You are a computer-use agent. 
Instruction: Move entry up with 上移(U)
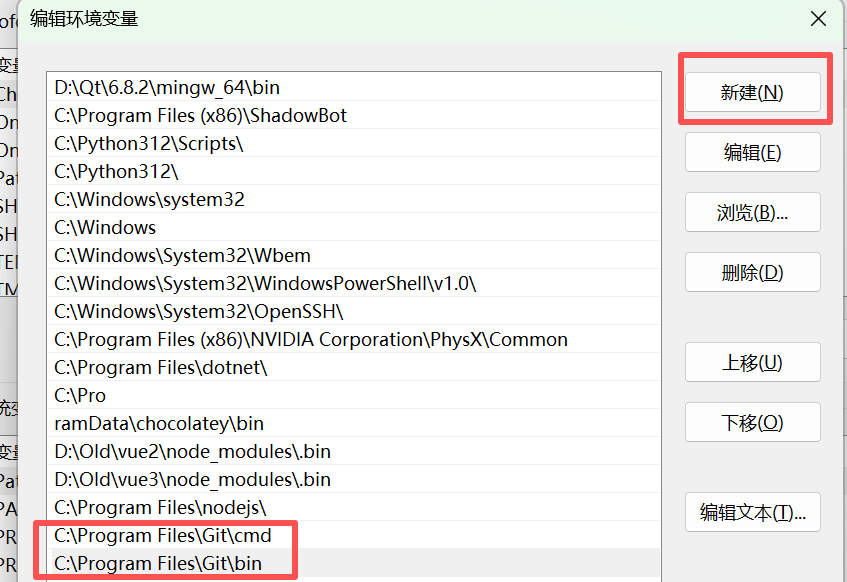[752, 362]
